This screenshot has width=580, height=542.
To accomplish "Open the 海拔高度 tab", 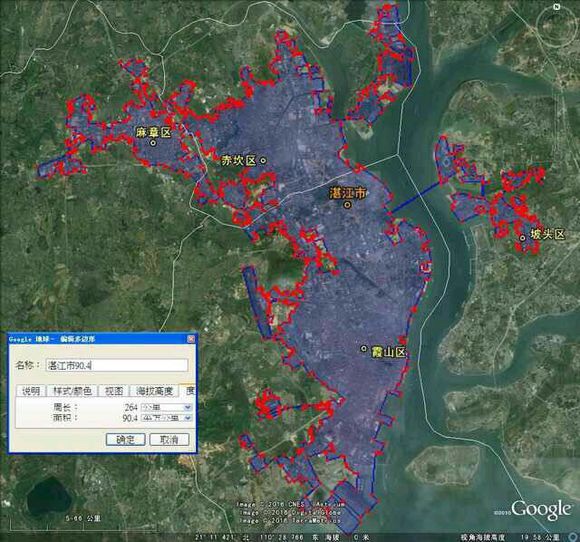I will [154, 391].
